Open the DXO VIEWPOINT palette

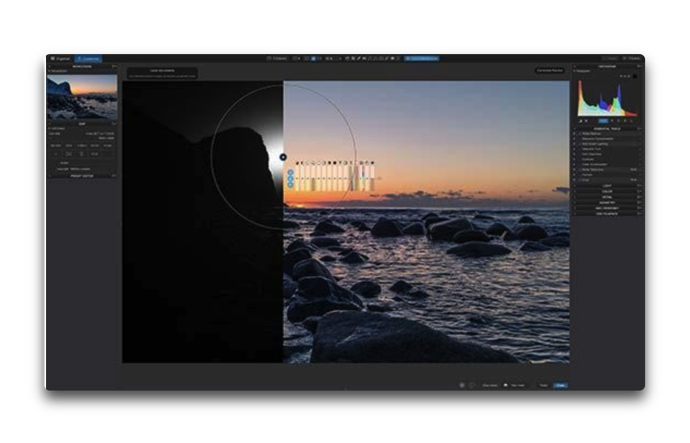click(607, 208)
